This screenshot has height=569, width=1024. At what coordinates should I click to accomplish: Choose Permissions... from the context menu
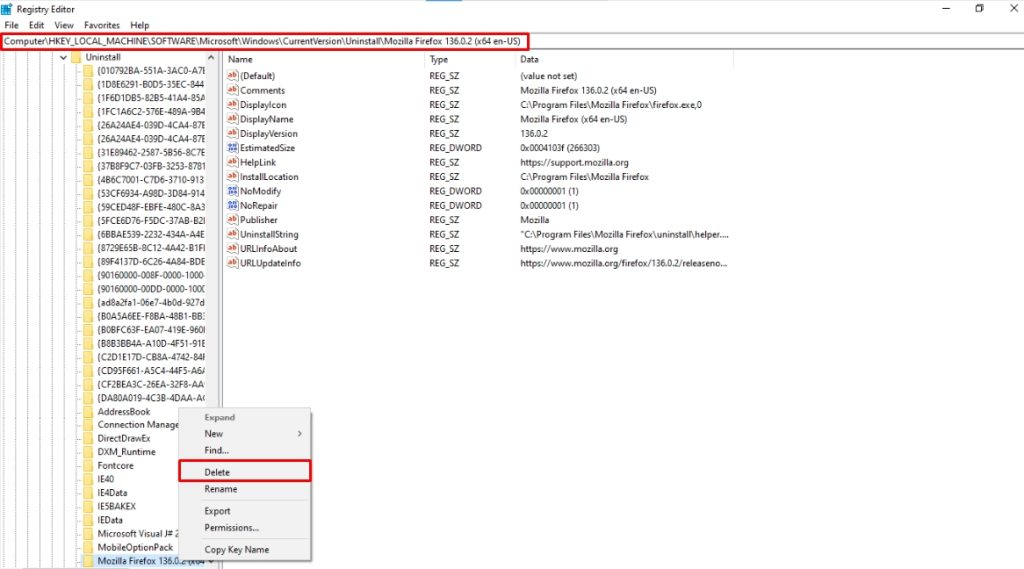245,528
